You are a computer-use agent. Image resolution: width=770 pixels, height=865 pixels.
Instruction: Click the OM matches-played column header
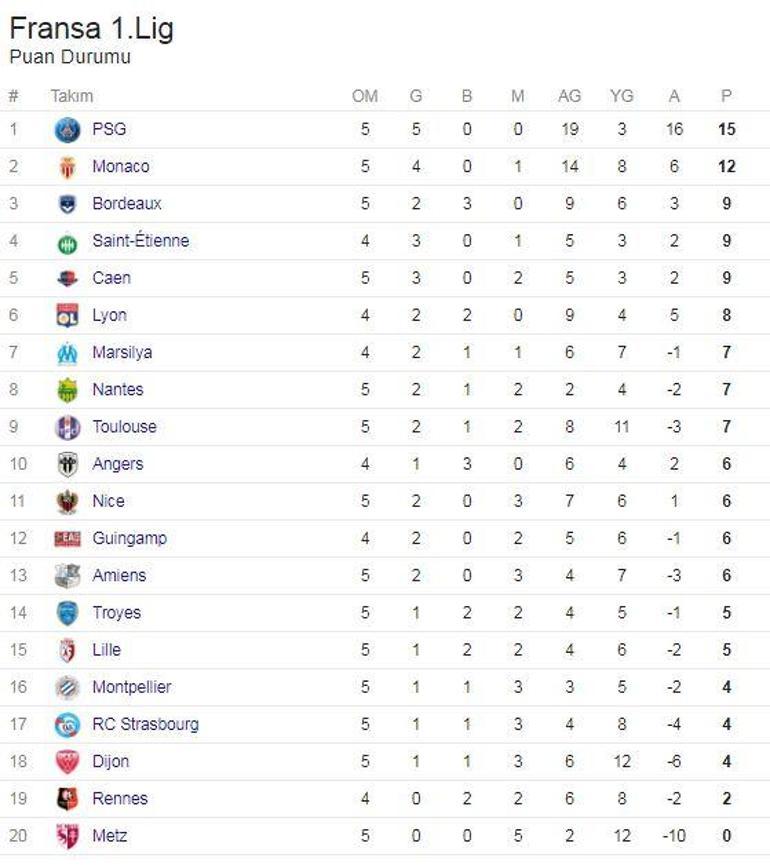(365, 96)
